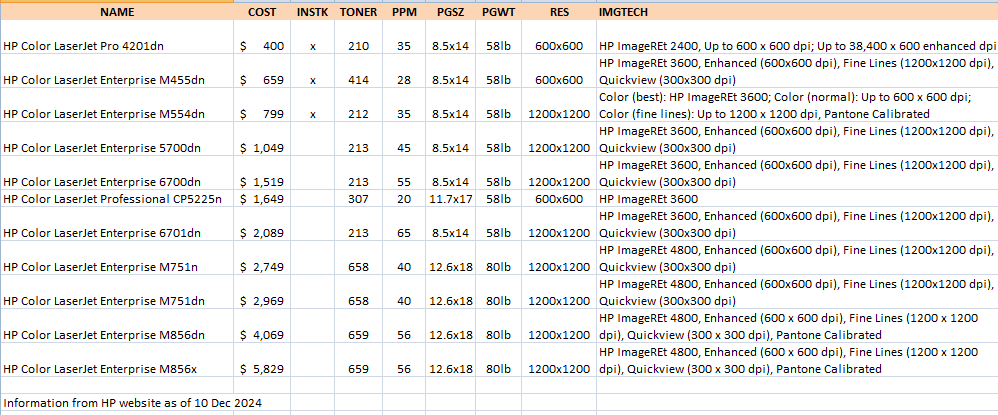Click the HP Color LaserJet Pro 4201dn cell
The width and height of the screenshot is (998, 415).
117,37
